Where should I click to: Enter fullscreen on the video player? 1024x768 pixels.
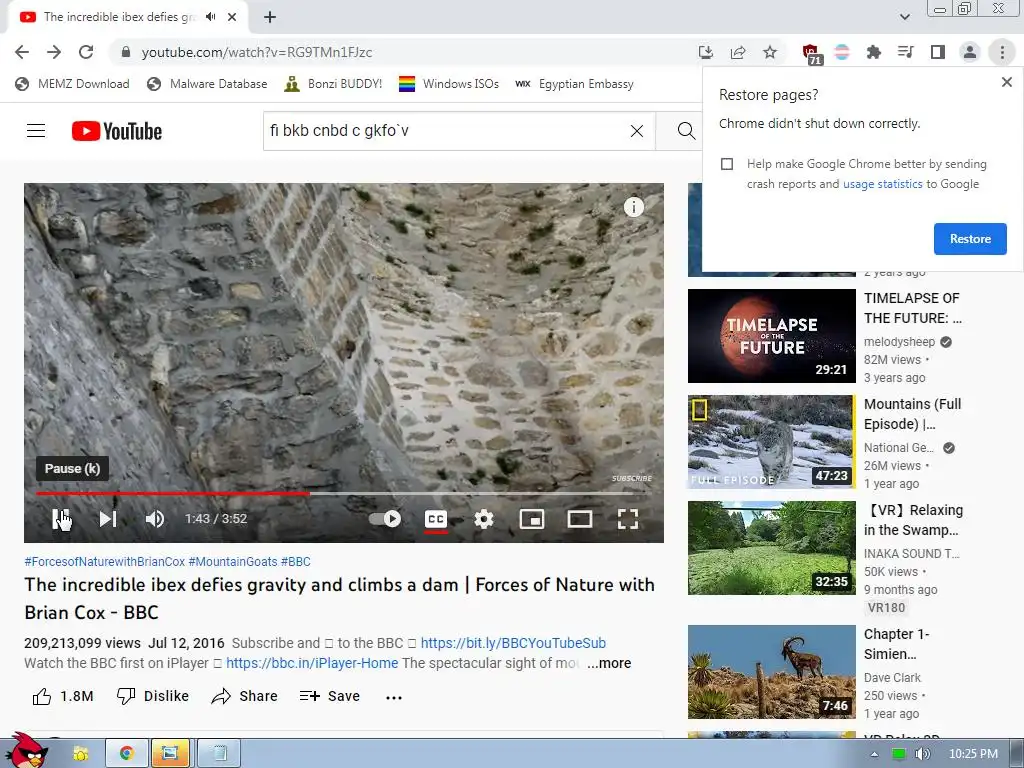pyautogui.click(x=628, y=519)
